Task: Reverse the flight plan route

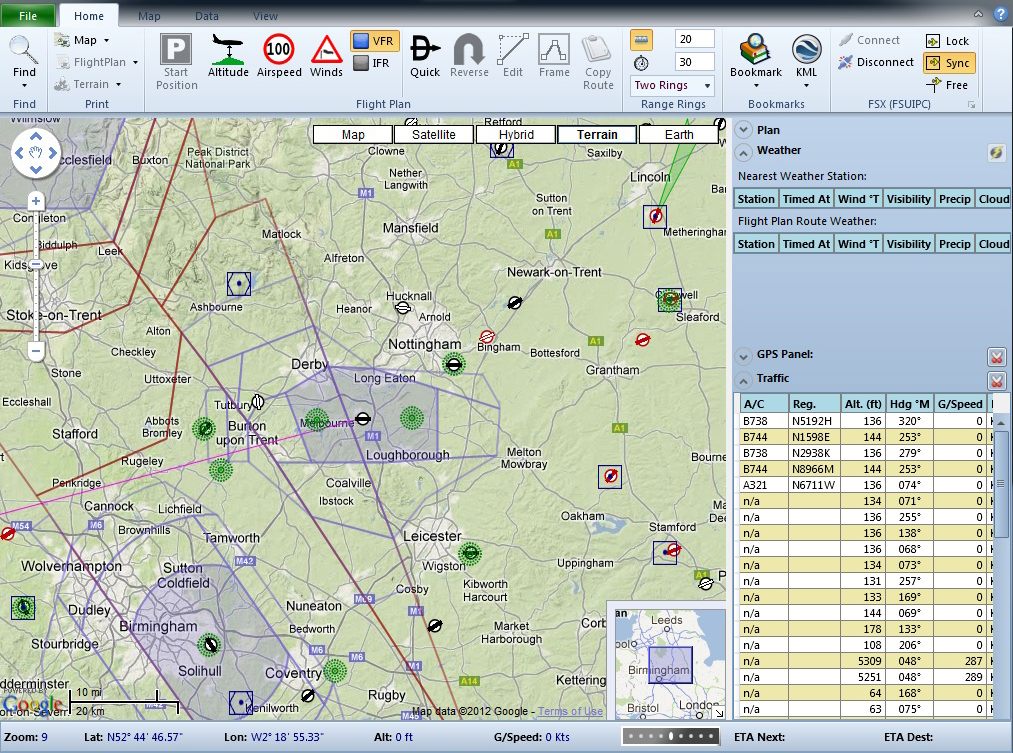Action: coord(469,56)
